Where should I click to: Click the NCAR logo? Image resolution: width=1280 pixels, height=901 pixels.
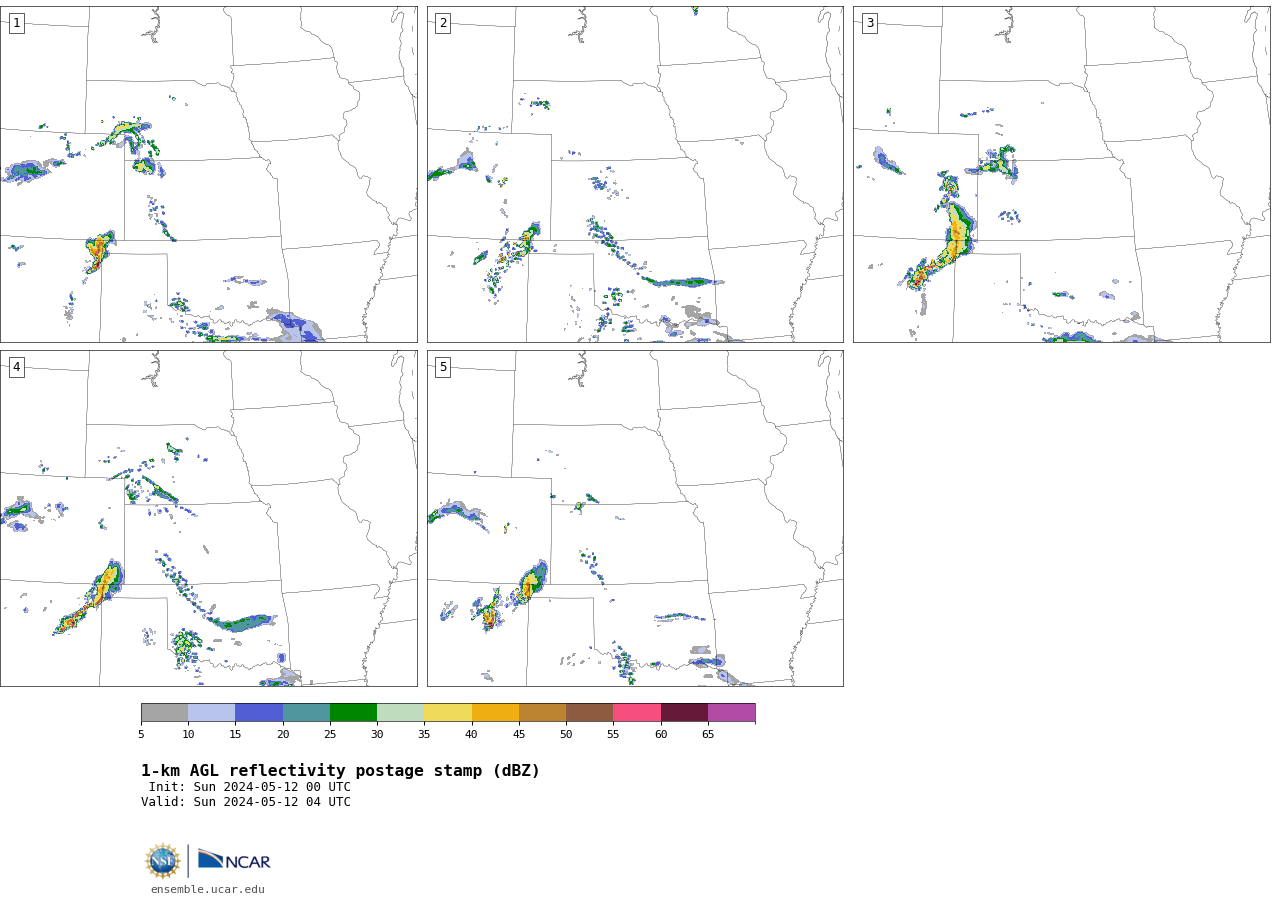(x=234, y=860)
